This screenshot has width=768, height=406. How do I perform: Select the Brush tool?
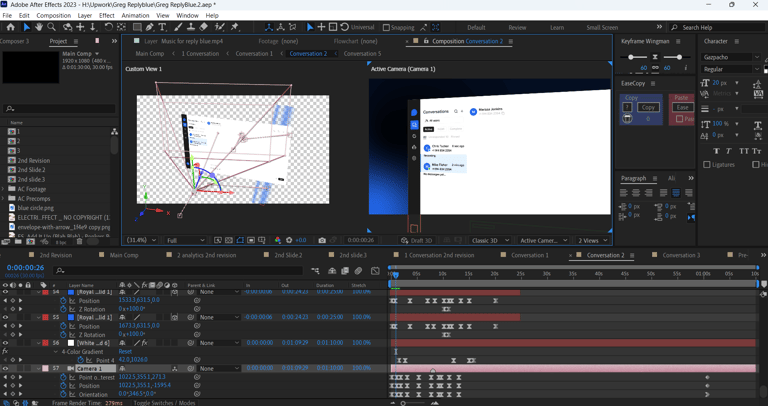pos(178,27)
